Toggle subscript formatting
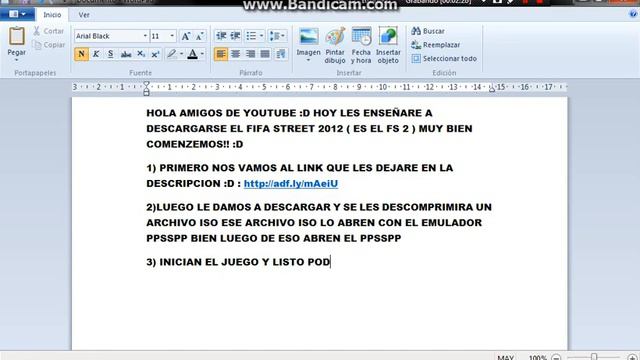Viewport: 640px width, 360px height. click(x=141, y=54)
